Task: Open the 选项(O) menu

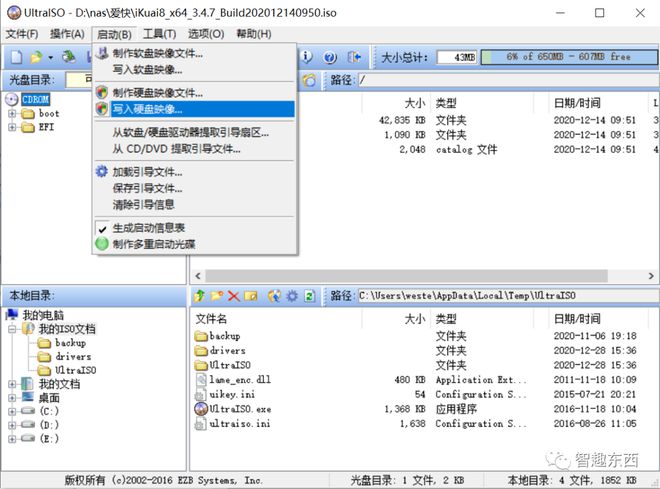Action: 206,34
